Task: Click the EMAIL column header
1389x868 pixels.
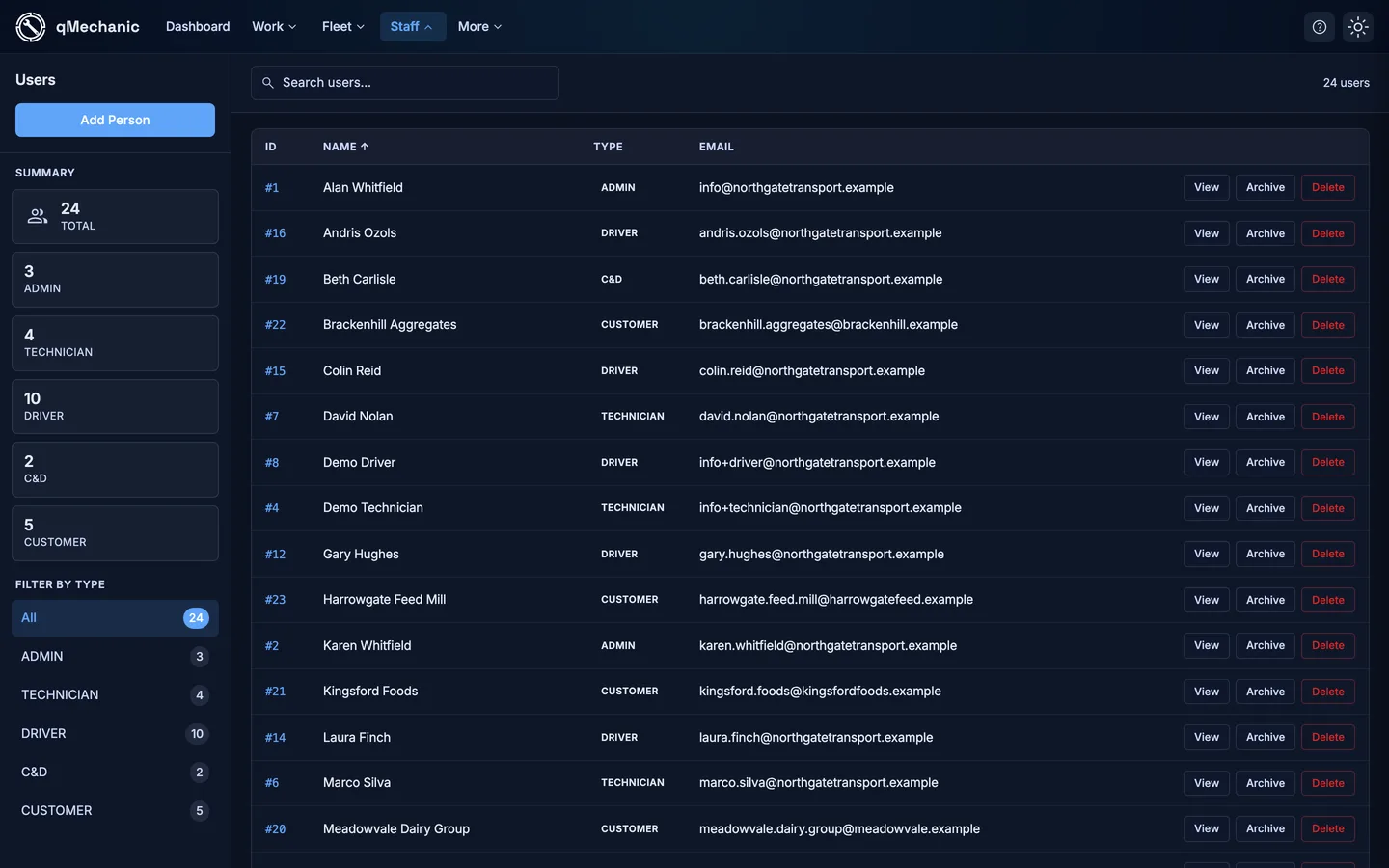Action: click(x=717, y=147)
